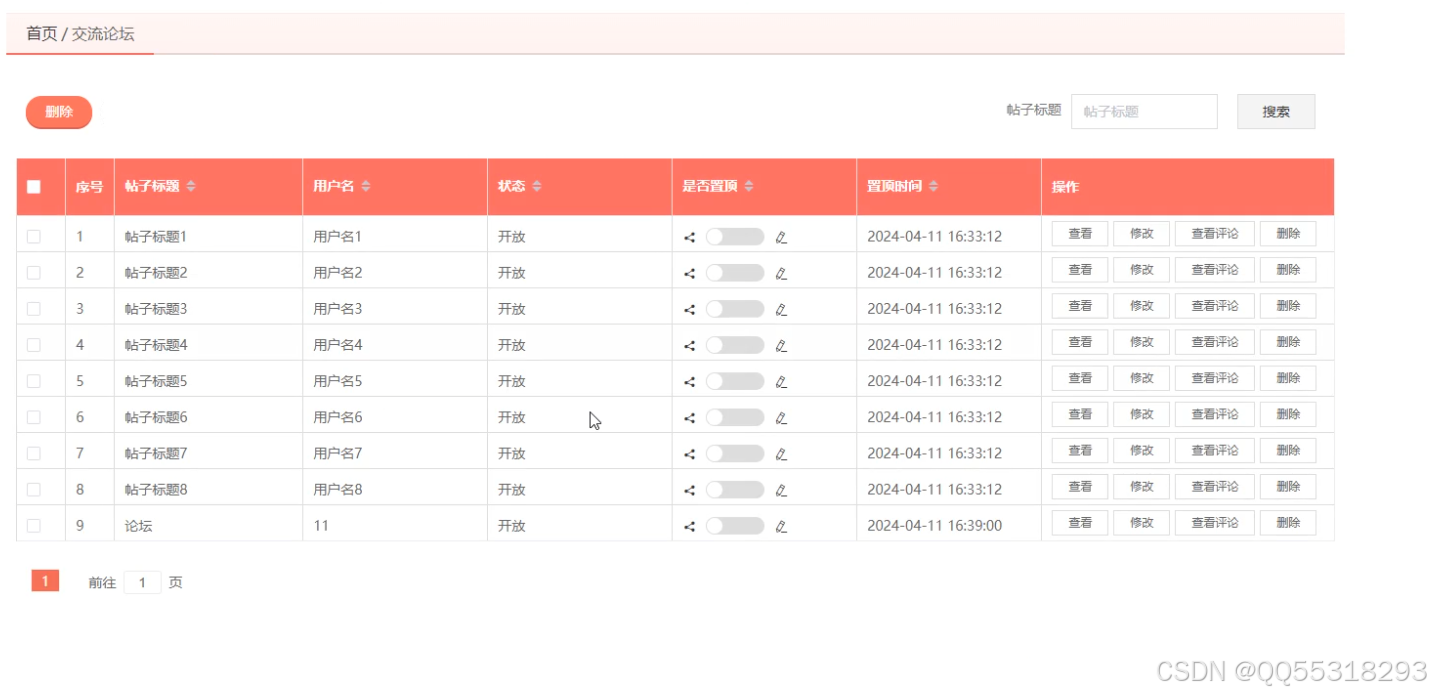Viewport: 1431px width, 697px height.
Task: Check the checkbox for row 2
Action: [34, 272]
